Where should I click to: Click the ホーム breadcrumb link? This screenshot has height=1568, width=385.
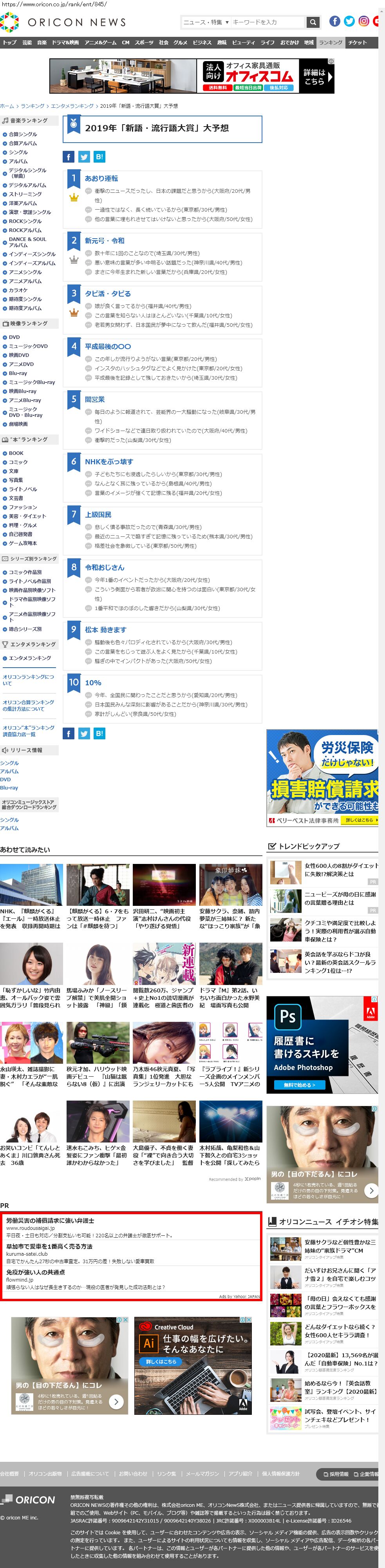(7, 106)
